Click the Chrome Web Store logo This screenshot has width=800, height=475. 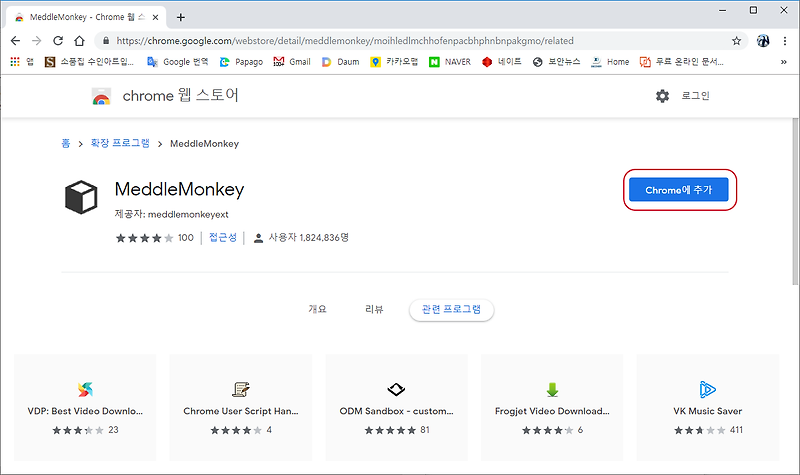102,96
